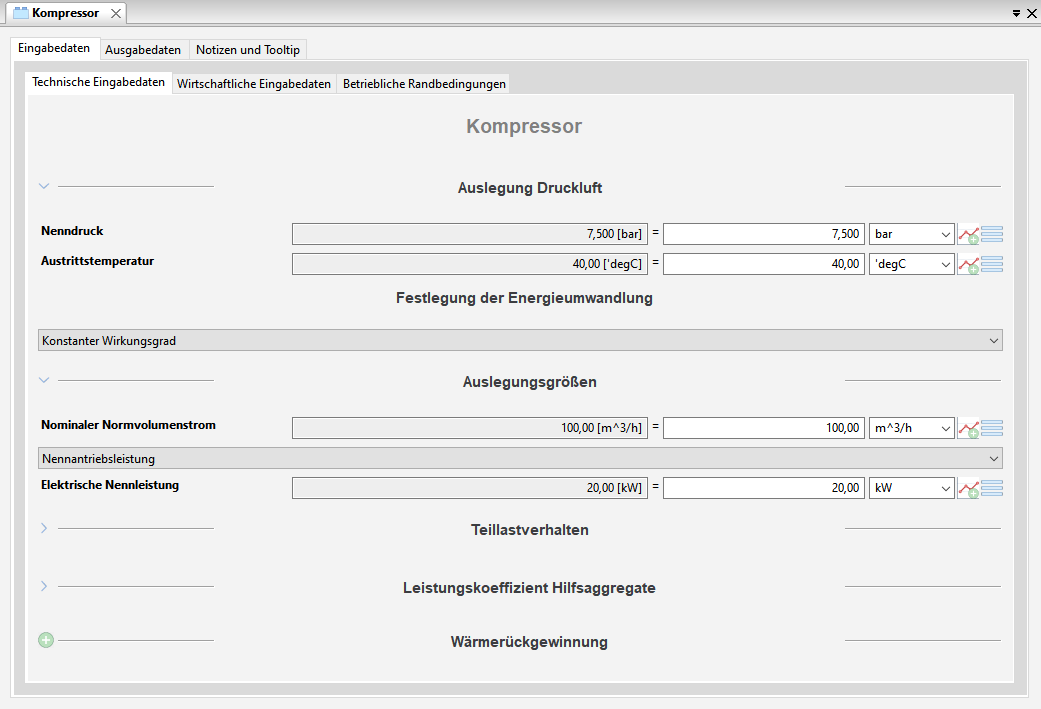1041x709 pixels.
Task: Click the chart icon for Nominaler Normvolumenstrom
Action: click(968, 429)
